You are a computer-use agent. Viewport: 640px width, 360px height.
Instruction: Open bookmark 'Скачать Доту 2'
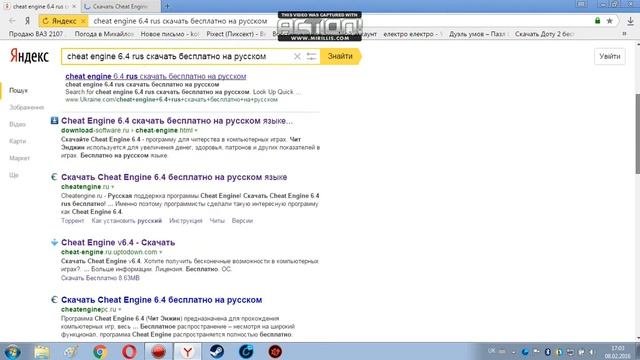[x=545, y=34]
